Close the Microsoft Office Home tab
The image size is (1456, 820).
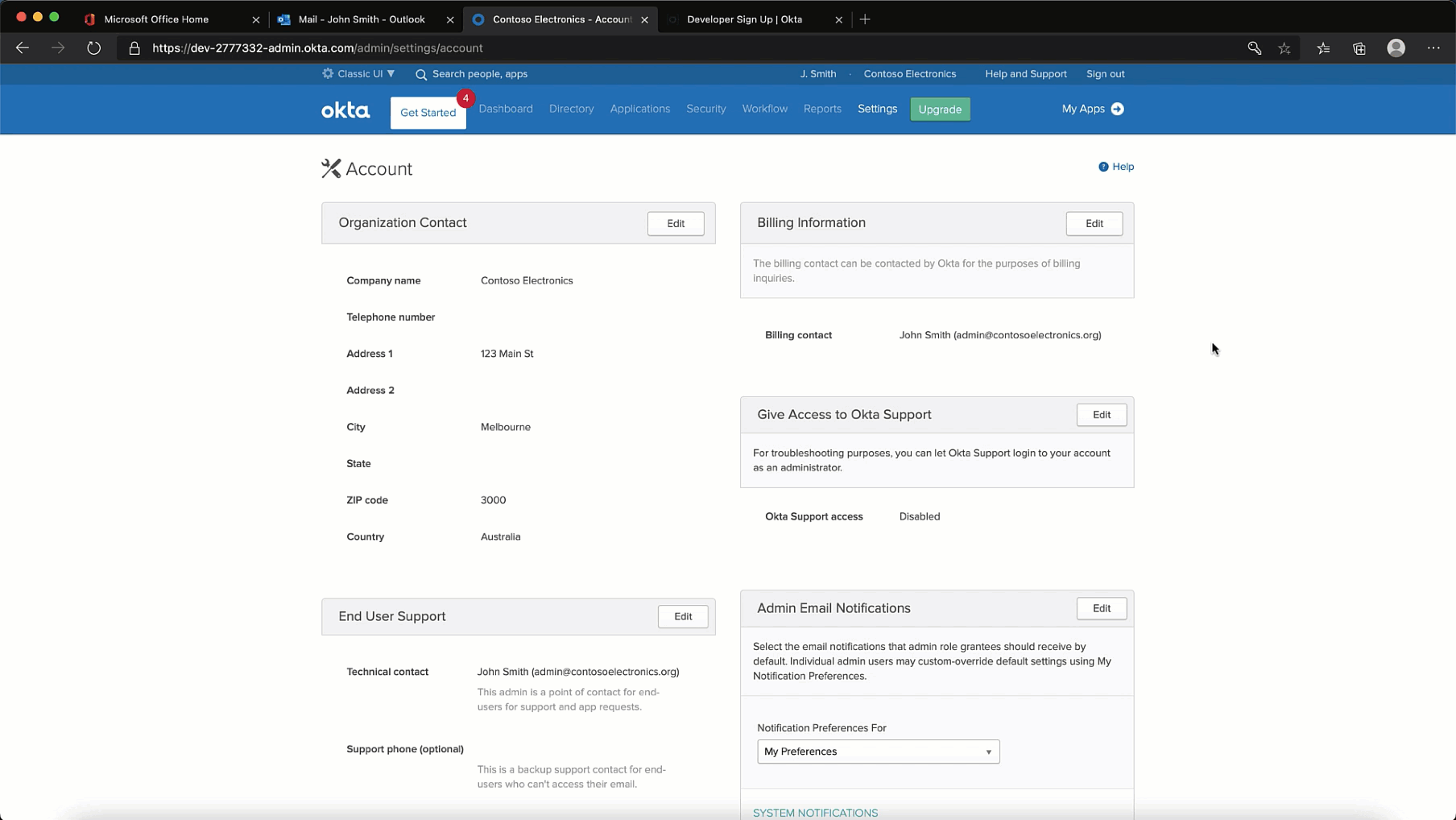[x=256, y=19]
